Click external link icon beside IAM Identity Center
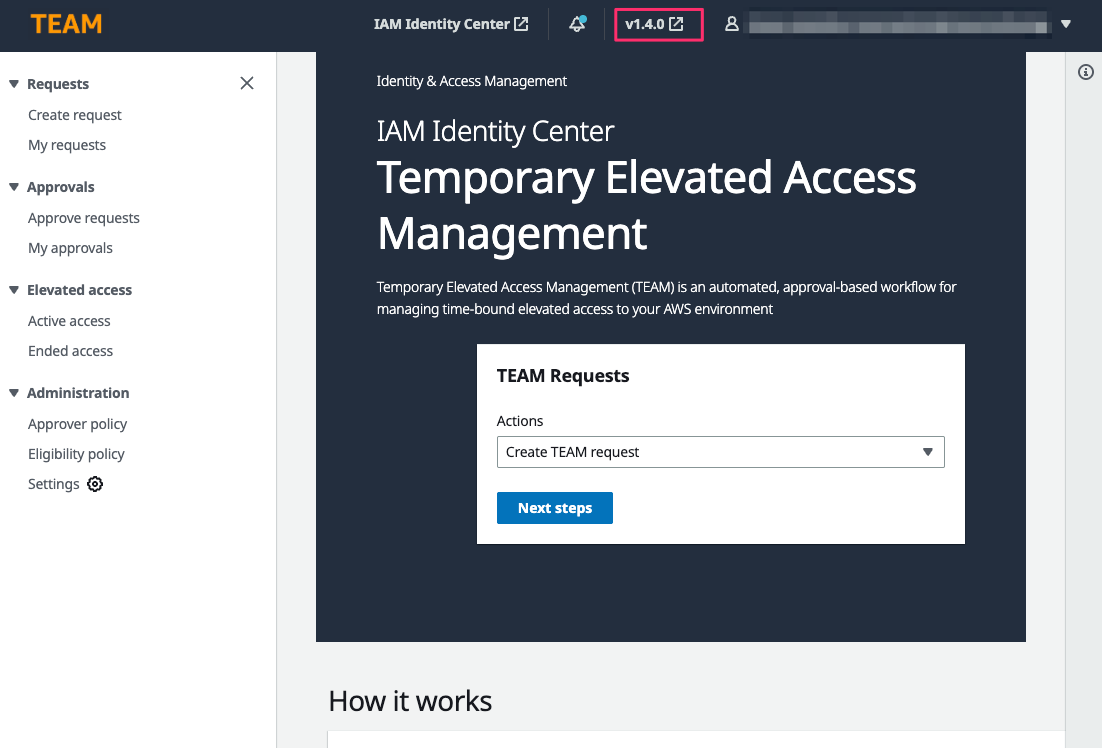The width and height of the screenshot is (1102, 748). 521,24
